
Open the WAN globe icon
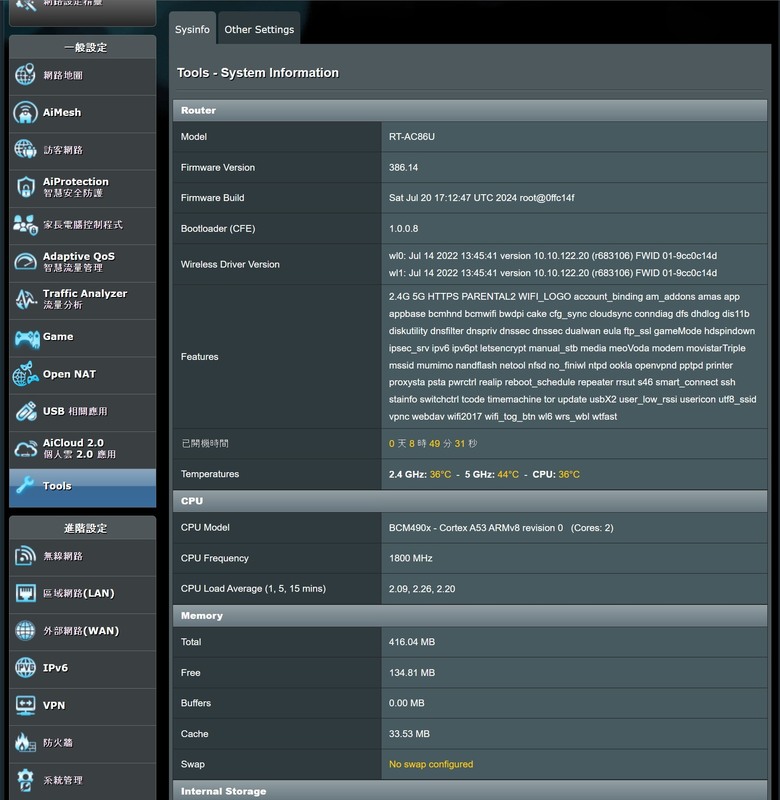coord(25,631)
